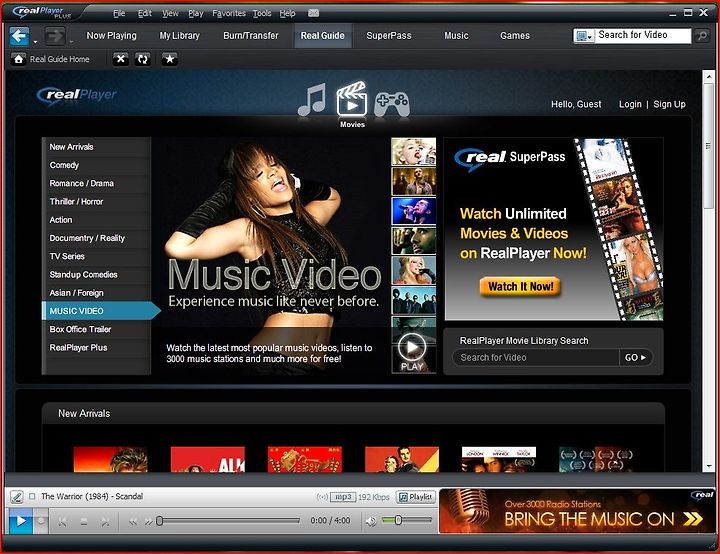Click the PLAY circle button on banner
This screenshot has width=720, height=554.
[412, 347]
